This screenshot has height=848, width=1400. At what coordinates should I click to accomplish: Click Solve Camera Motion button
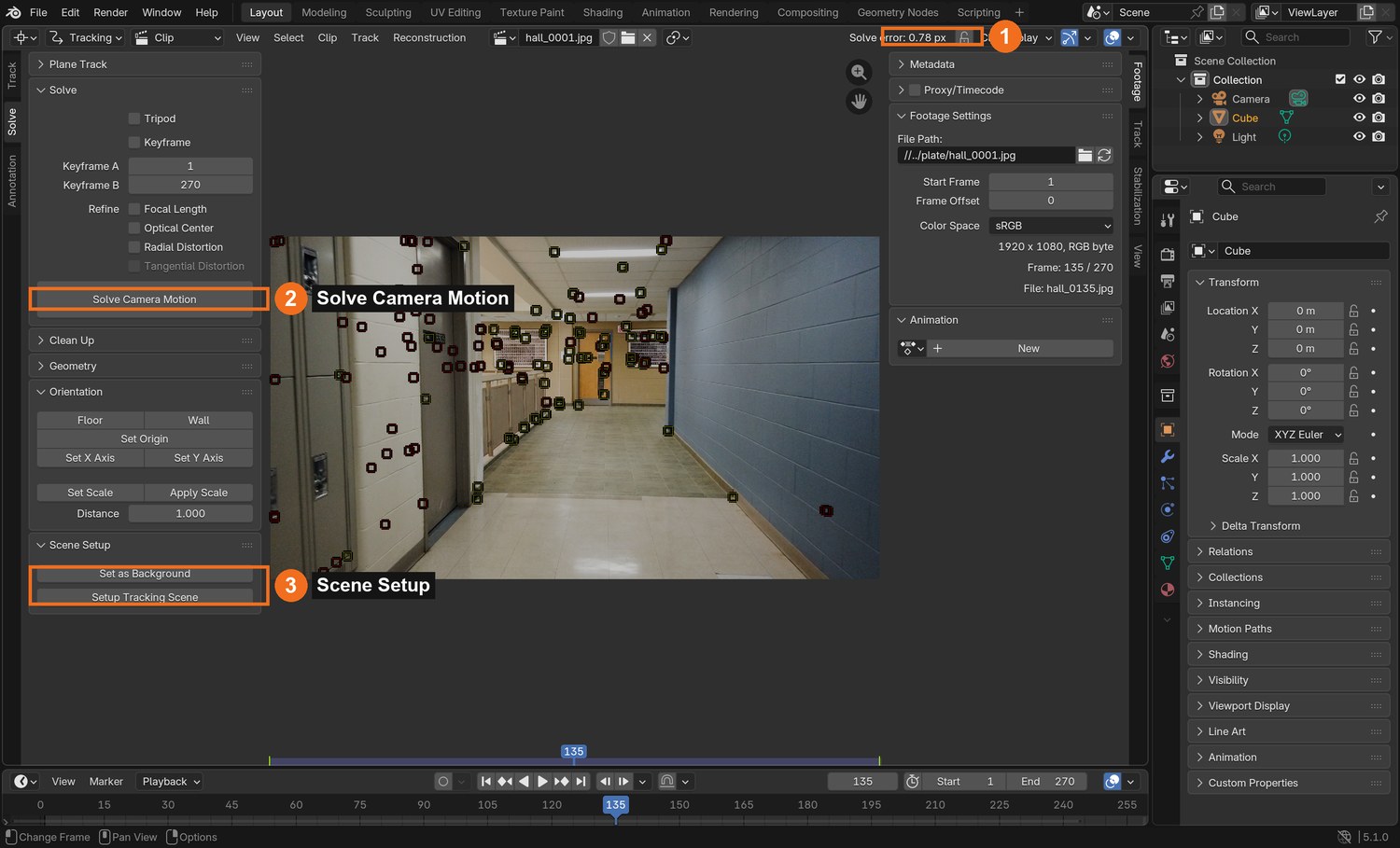145,299
